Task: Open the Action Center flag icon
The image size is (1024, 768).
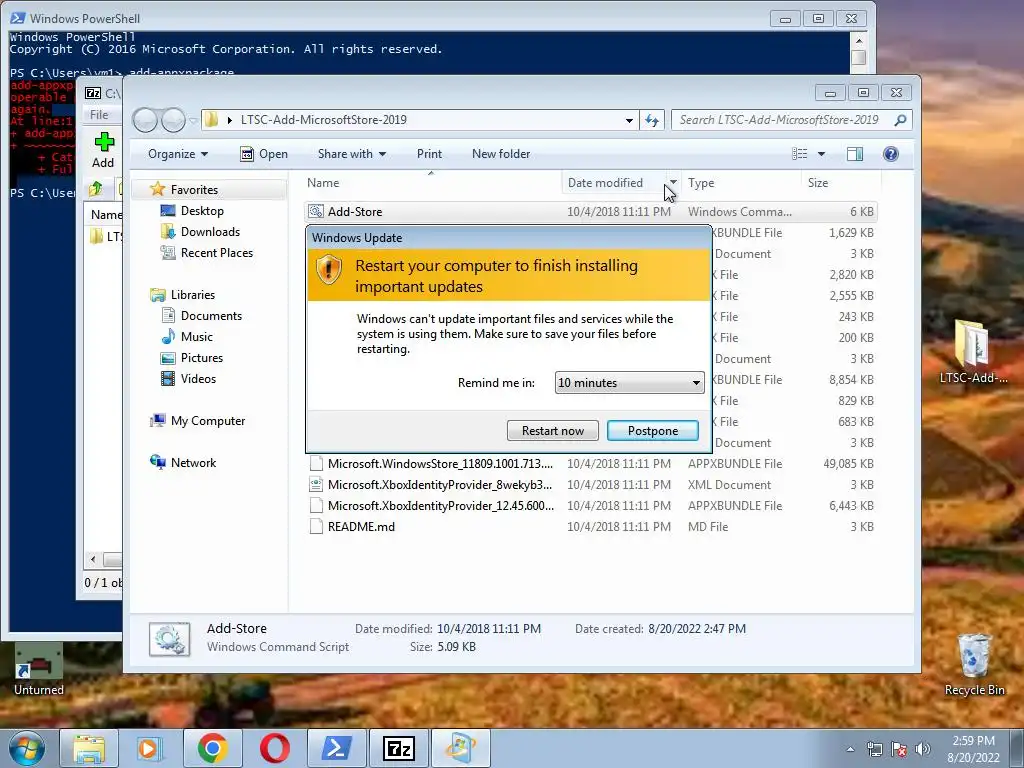Action: click(x=899, y=749)
